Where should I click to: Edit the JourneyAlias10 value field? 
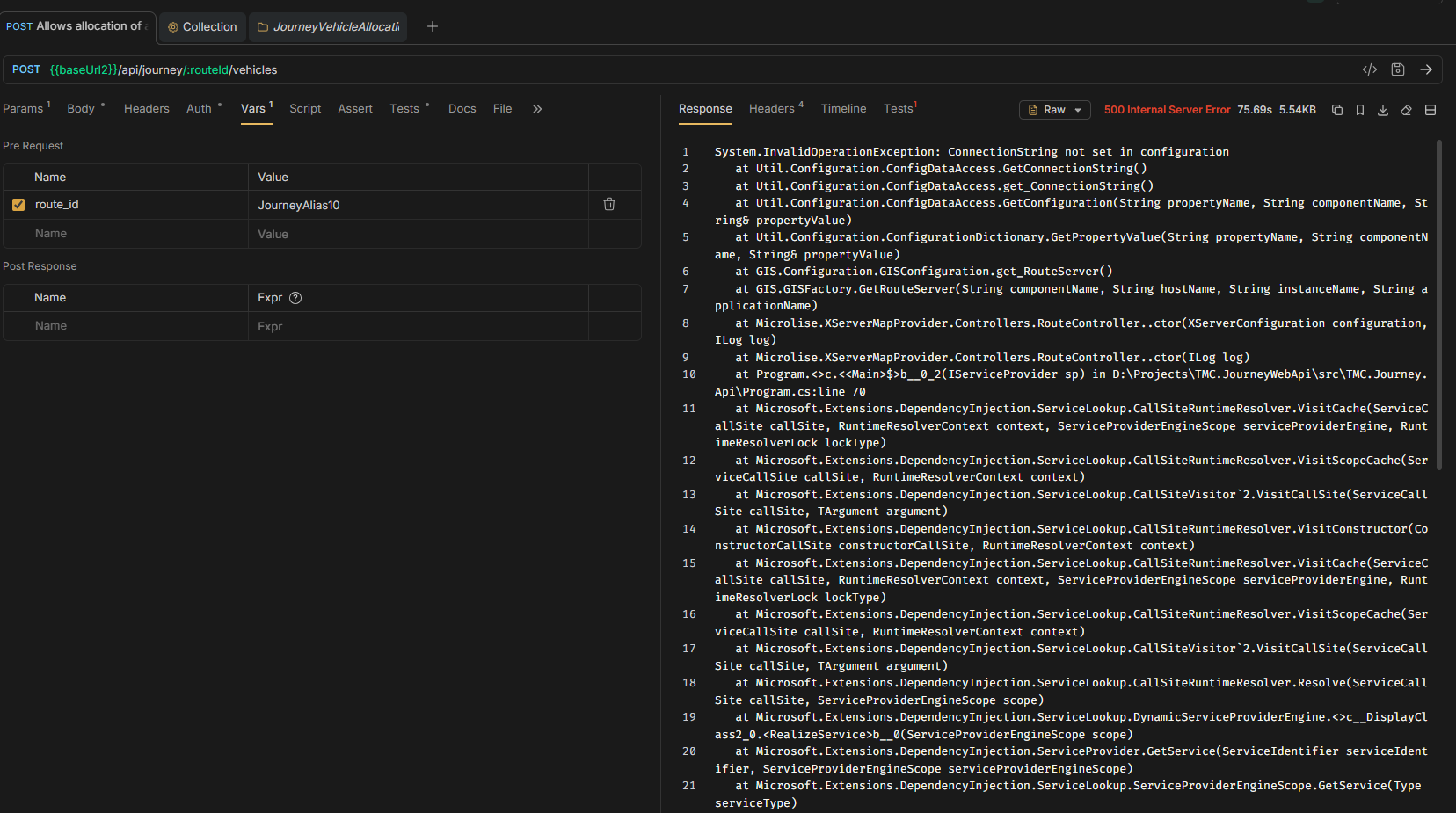pos(418,205)
